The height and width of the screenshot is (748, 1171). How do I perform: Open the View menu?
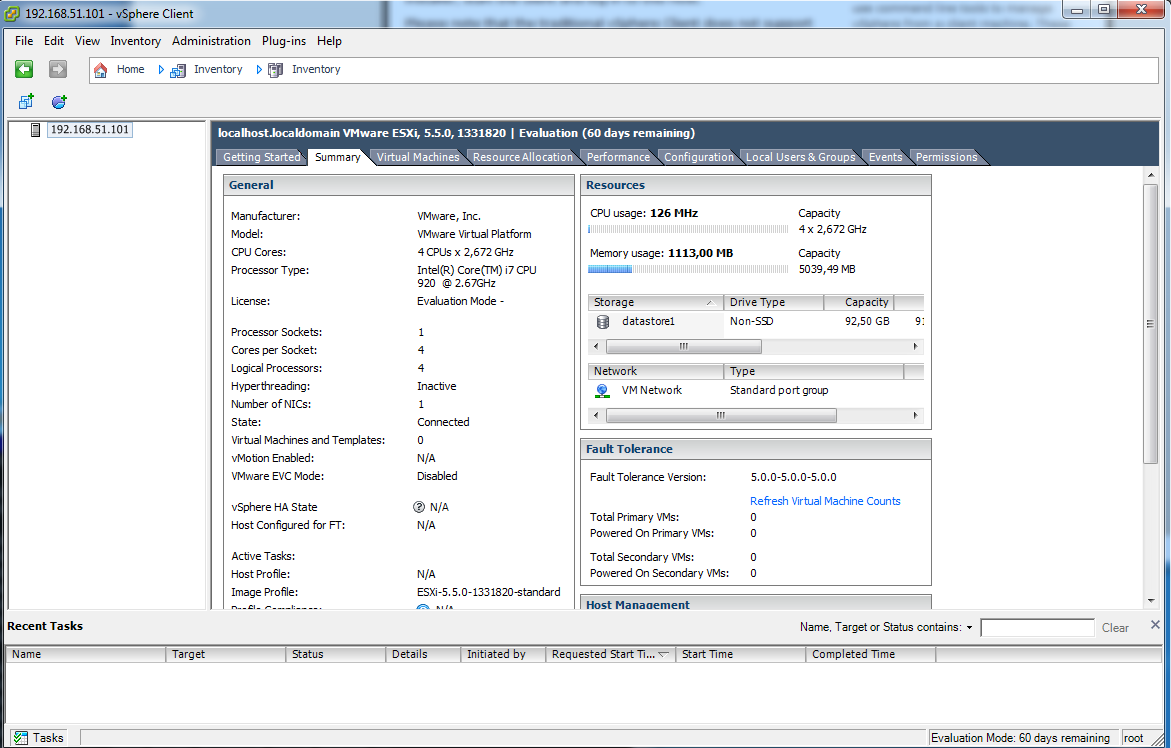[87, 41]
